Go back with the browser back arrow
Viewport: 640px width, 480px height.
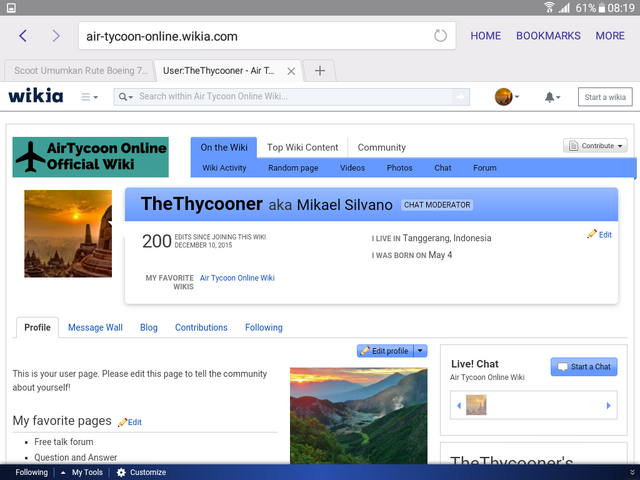click(23, 36)
